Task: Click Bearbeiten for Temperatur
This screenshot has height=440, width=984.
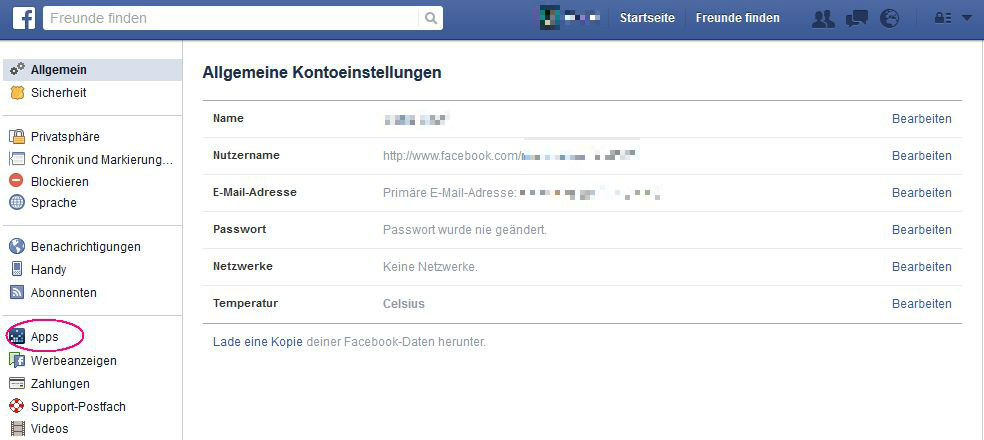Action: click(921, 304)
